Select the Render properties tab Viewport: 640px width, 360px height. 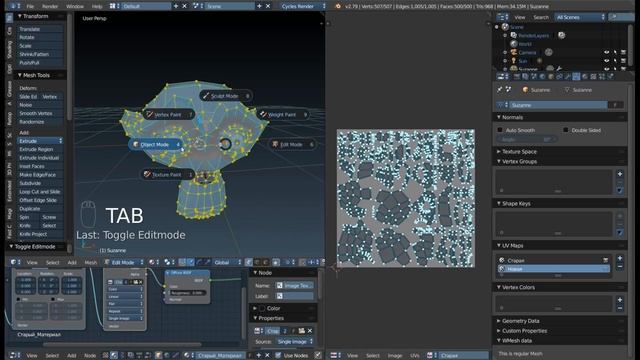(517, 76)
